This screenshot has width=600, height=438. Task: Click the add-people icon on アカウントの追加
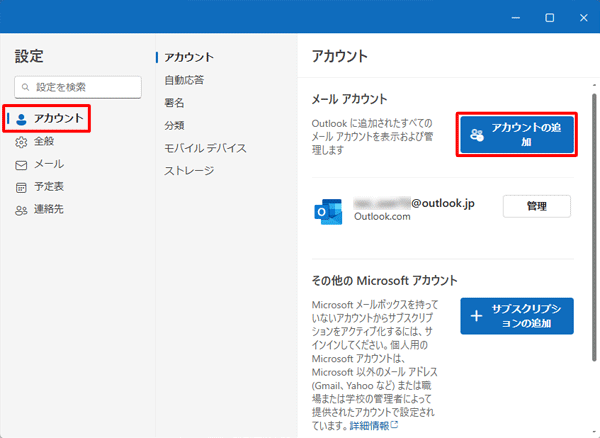click(477, 135)
